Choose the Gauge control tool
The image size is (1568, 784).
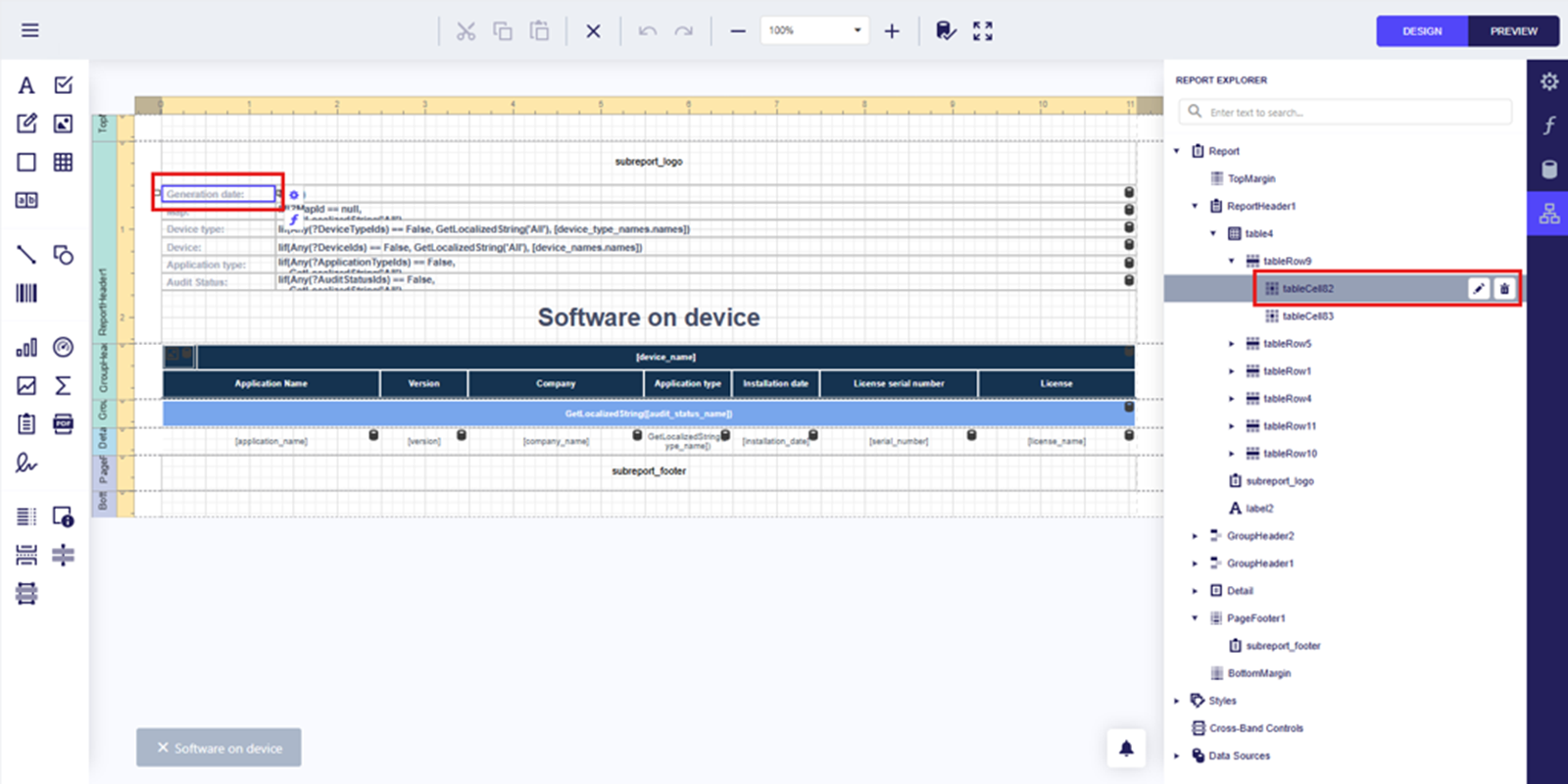[x=64, y=347]
